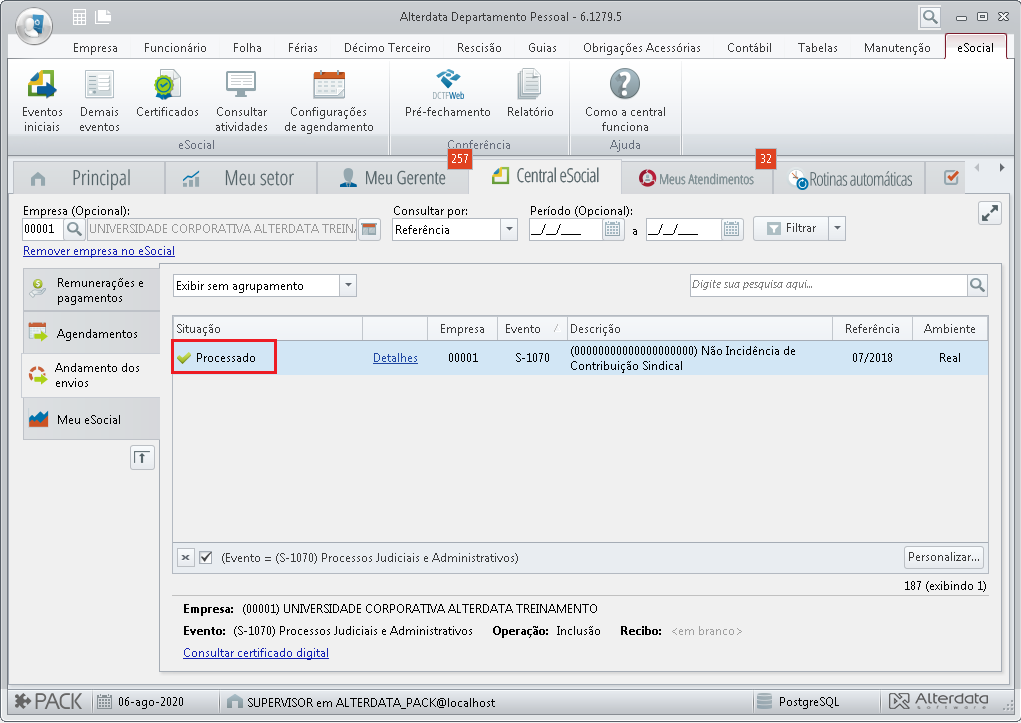Open Demais eventos ribbon button
The height and width of the screenshot is (723, 1021).
[99, 101]
